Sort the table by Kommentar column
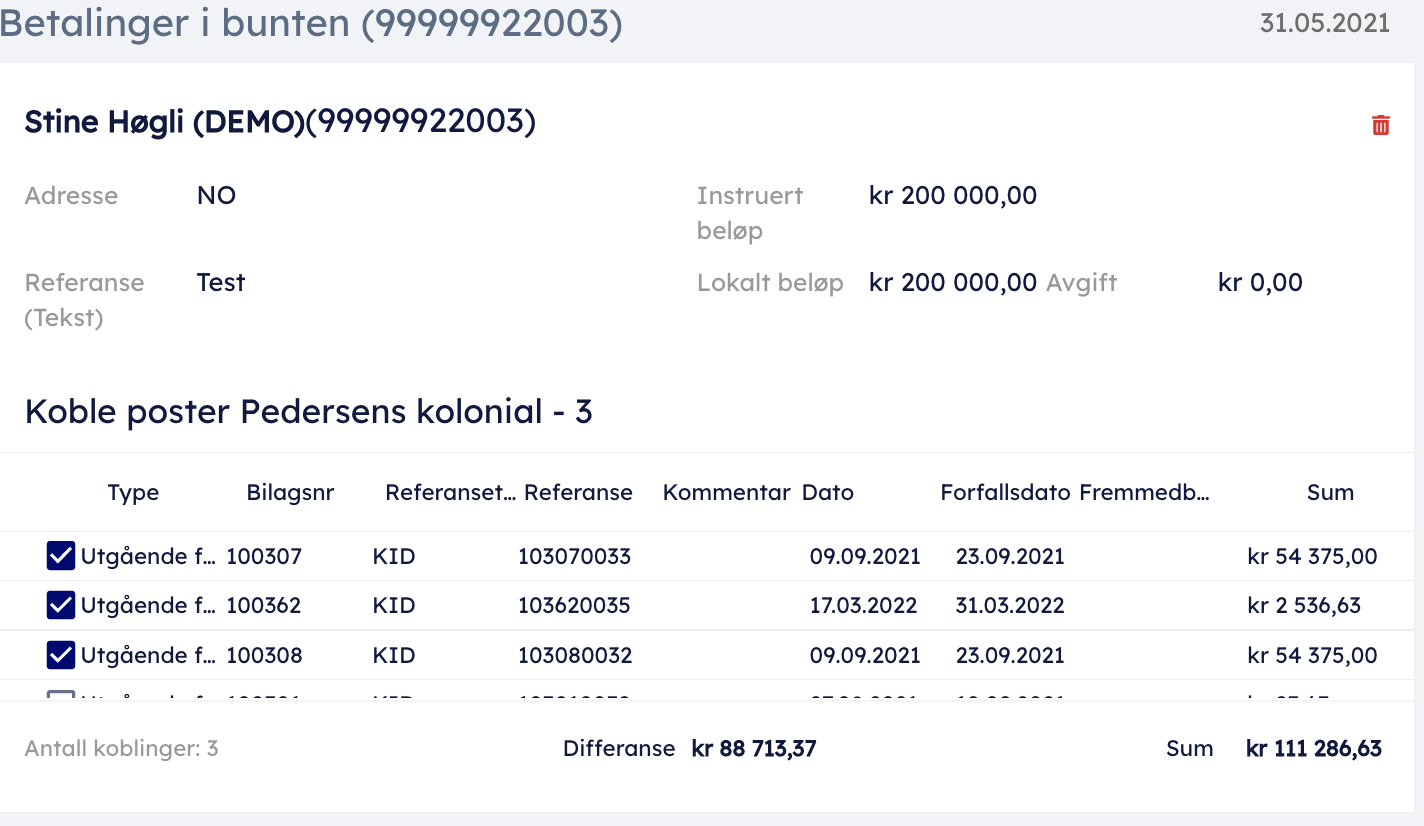1424x826 pixels. tap(726, 492)
